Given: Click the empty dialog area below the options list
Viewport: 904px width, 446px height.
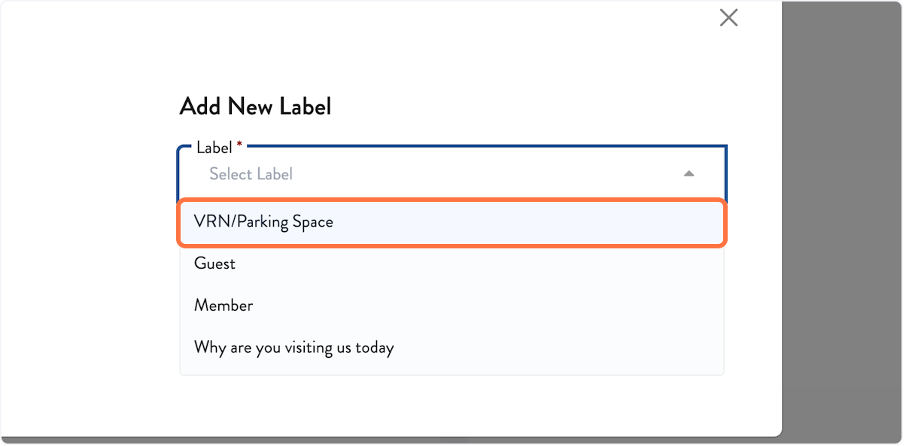Looking at the screenshot, I should 450,405.
